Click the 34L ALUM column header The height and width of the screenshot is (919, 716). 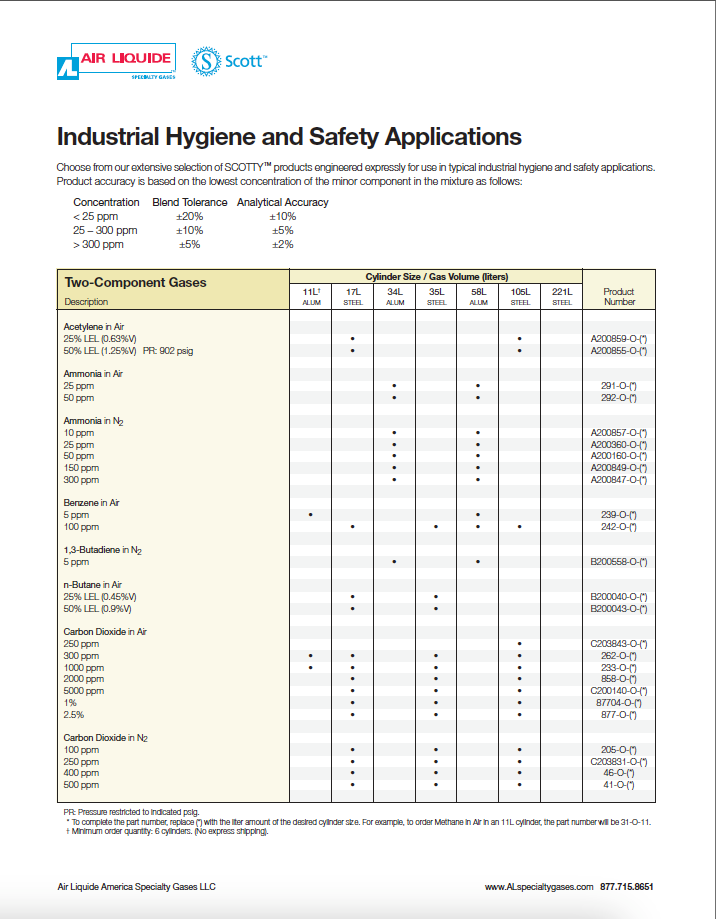395,296
